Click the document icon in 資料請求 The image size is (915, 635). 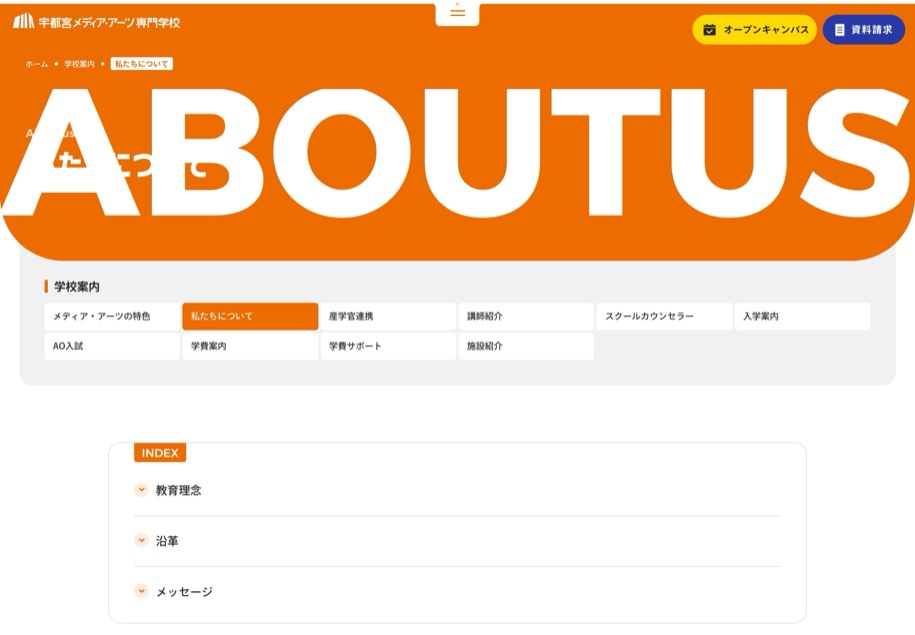pyautogui.click(x=839, y=30)
